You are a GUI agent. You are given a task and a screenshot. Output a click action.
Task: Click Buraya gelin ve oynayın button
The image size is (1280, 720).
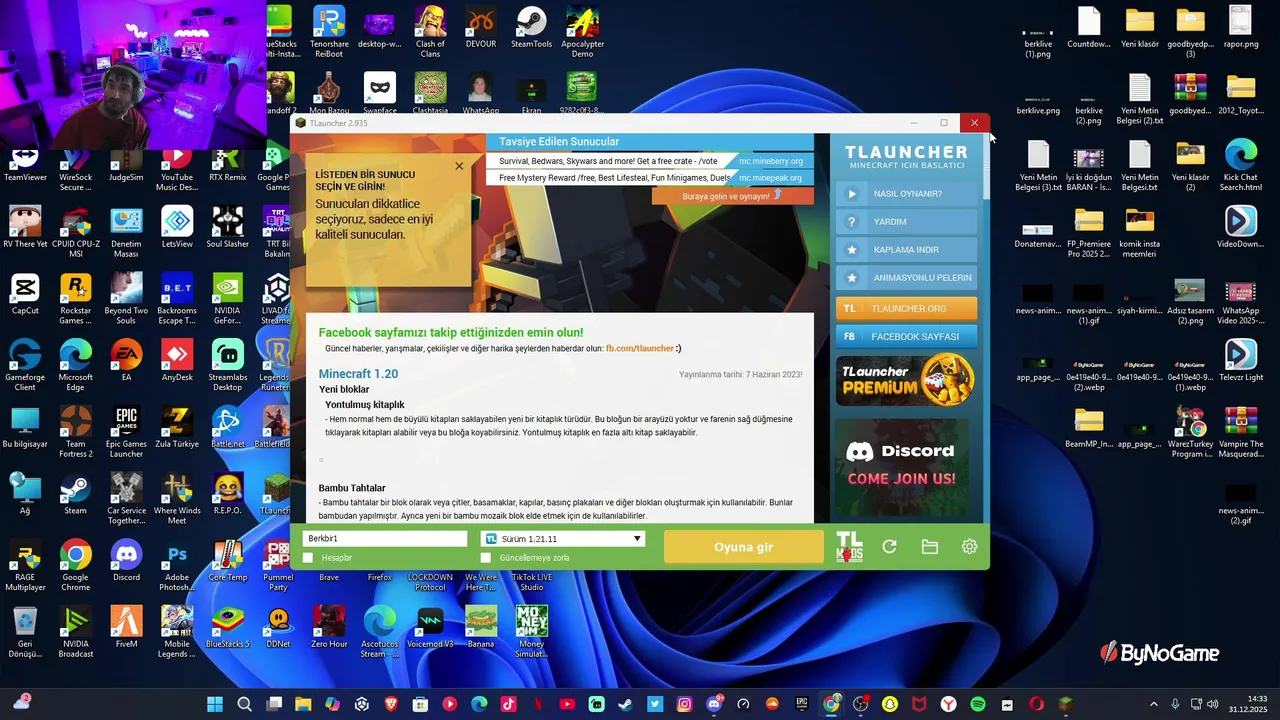point(732,196)
